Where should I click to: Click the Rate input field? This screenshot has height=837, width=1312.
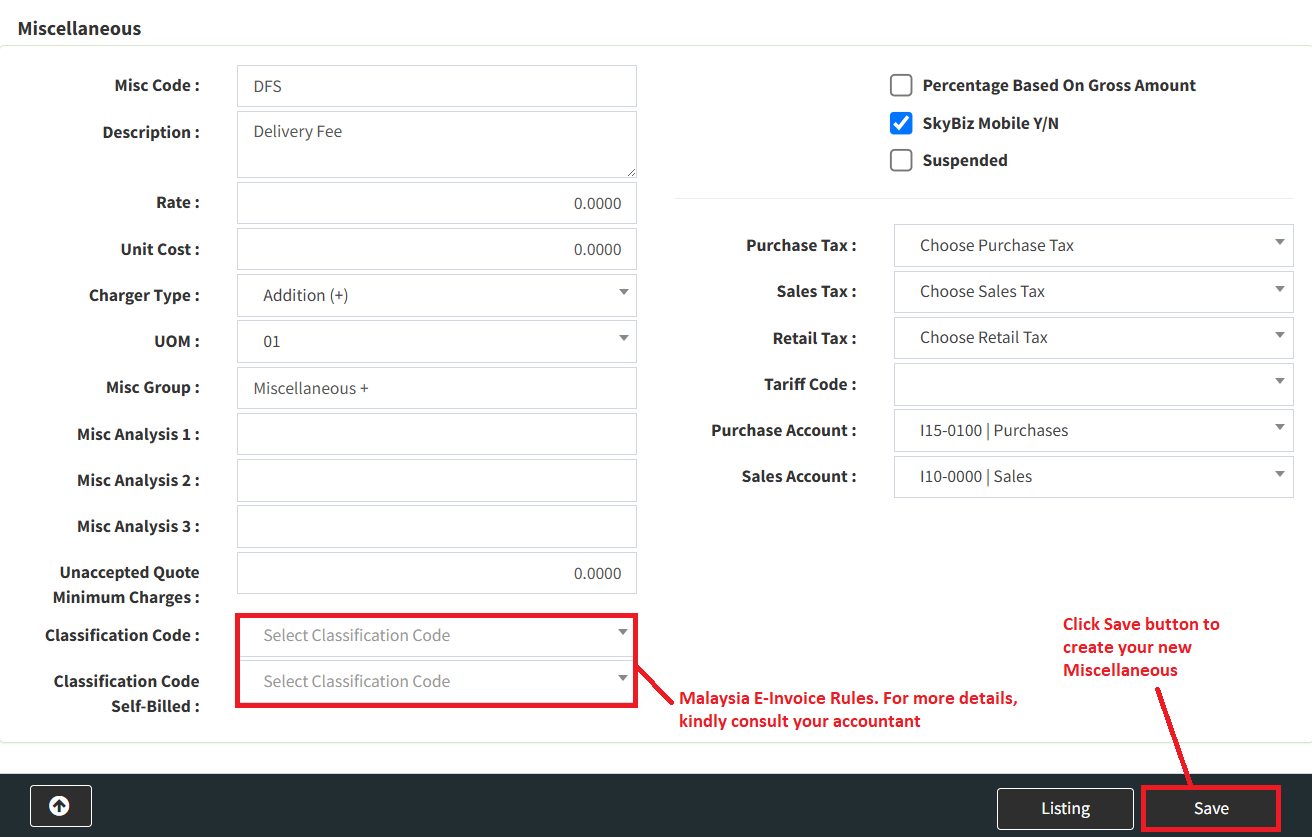coord(436,203)
